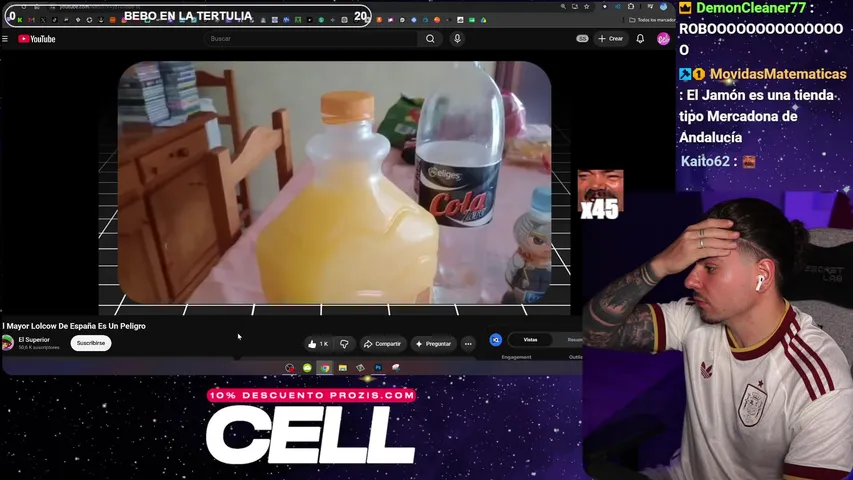Click the SS badge next to Crear
This screenshot has height=480, width=853.
pyautogui.click(x=582, y=39)
